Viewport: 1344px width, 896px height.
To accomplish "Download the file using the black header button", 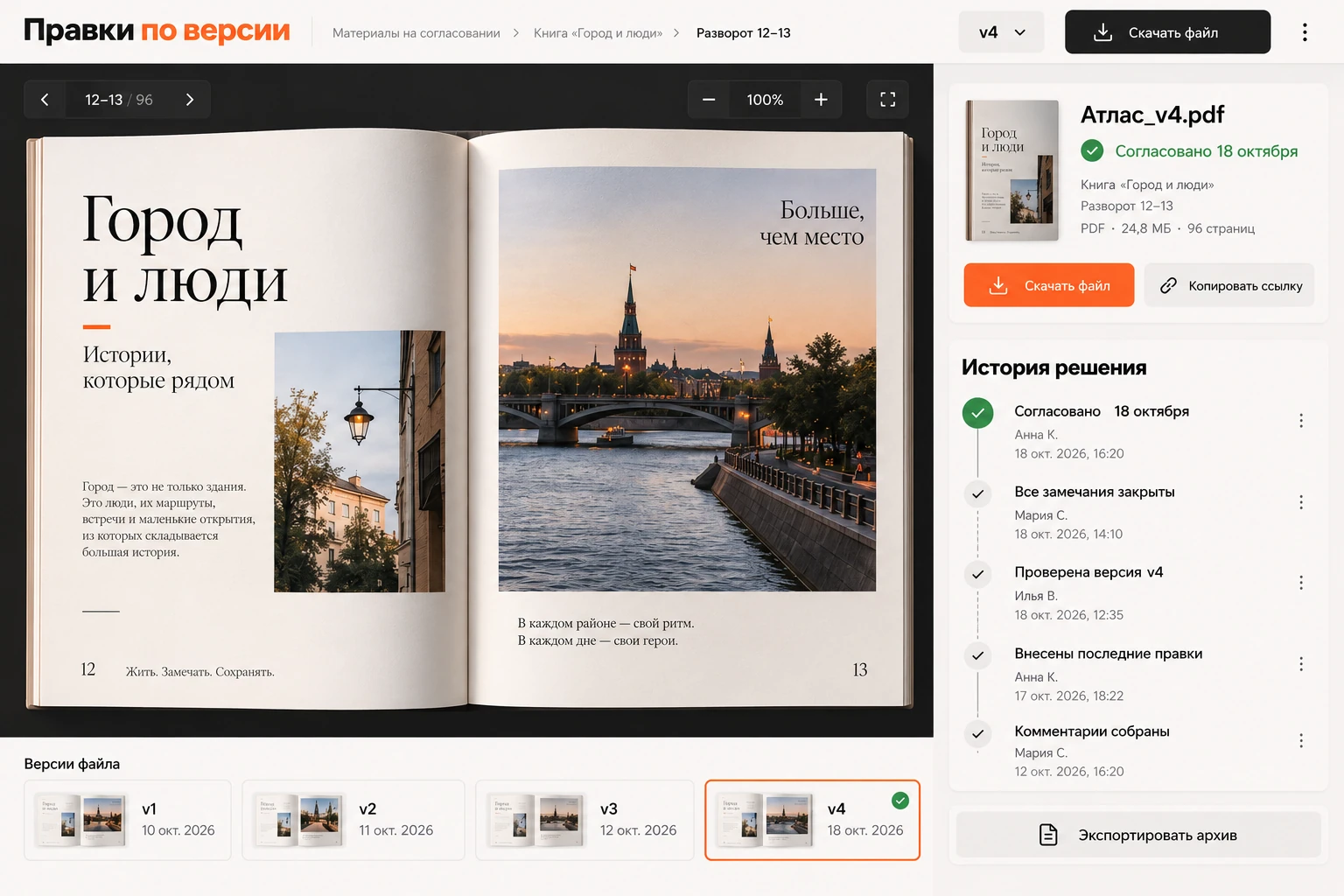I will (1167, 32).
